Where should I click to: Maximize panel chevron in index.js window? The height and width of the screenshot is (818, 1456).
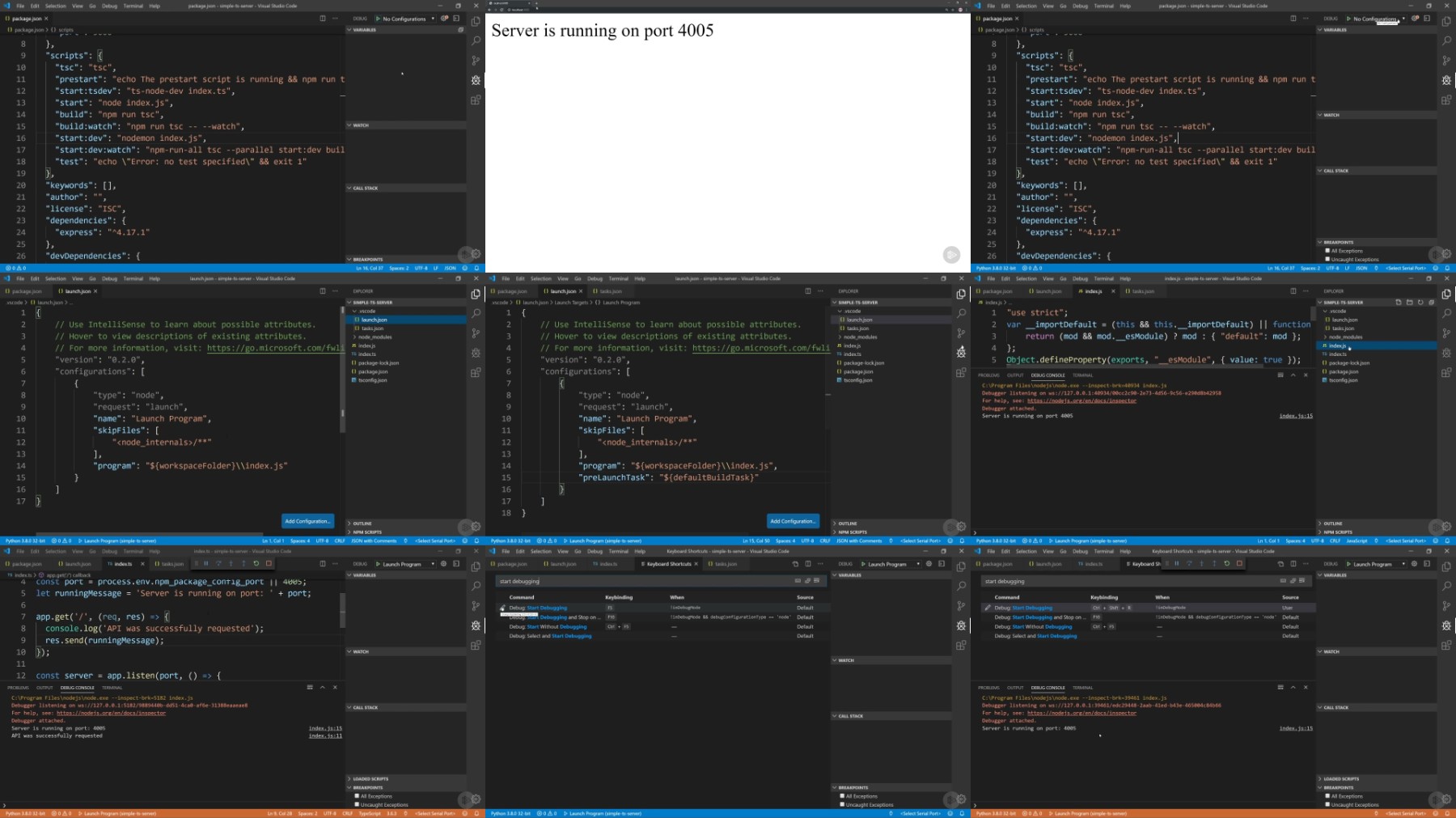click(1293, 375)
